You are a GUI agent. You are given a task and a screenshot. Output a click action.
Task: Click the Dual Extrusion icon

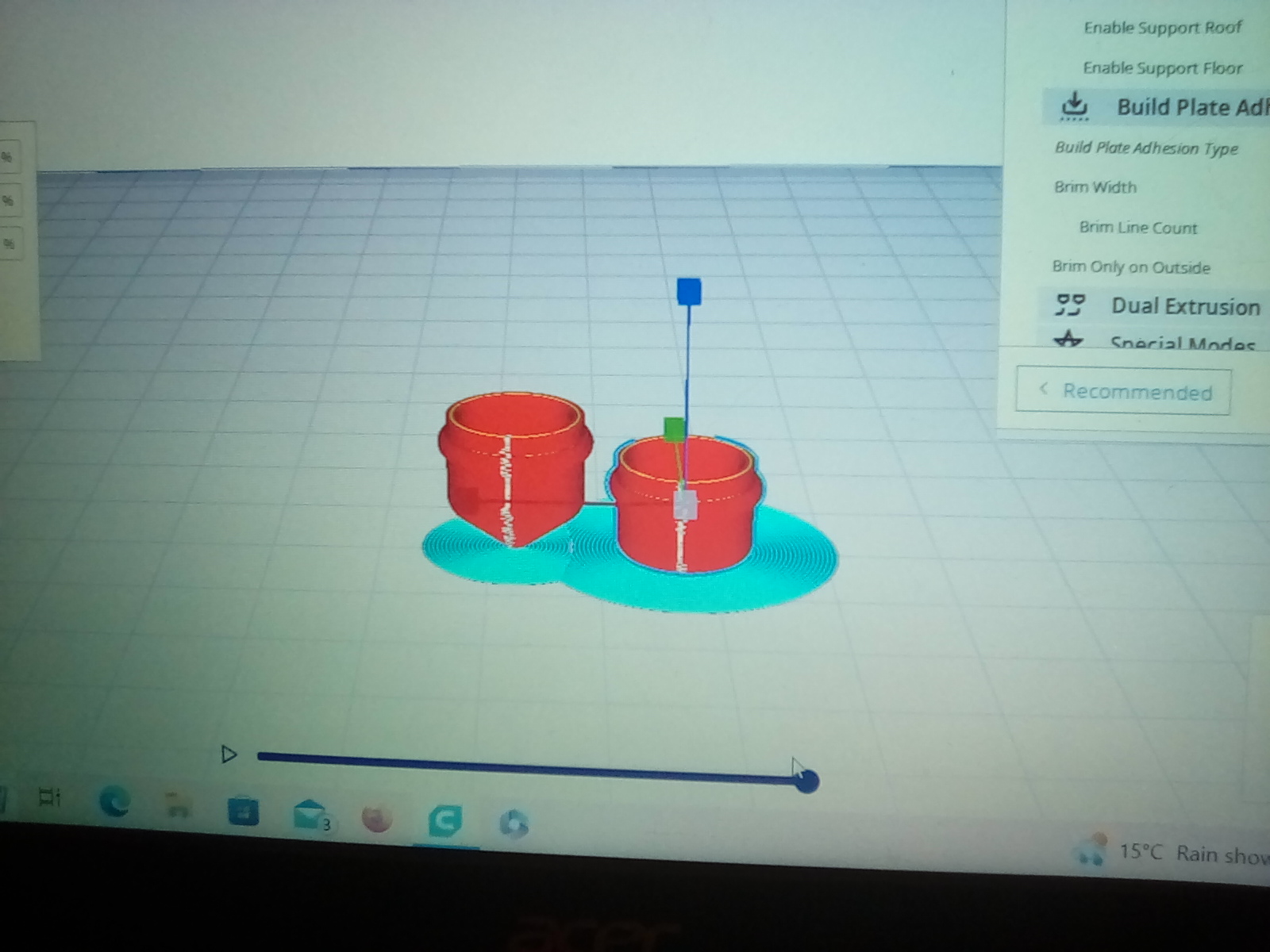(x=1070, y=305)
